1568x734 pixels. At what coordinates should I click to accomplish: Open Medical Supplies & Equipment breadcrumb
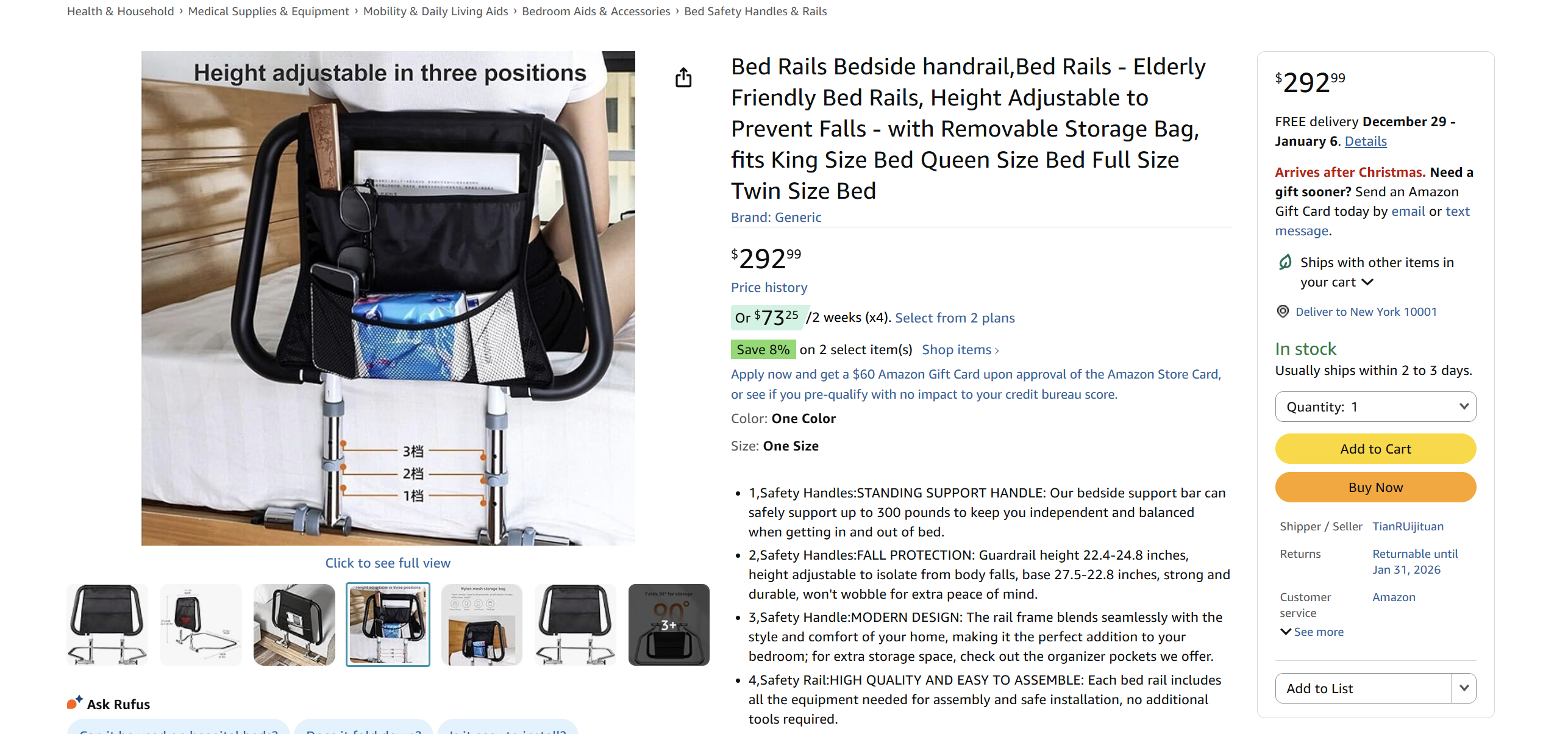(268, 11)
